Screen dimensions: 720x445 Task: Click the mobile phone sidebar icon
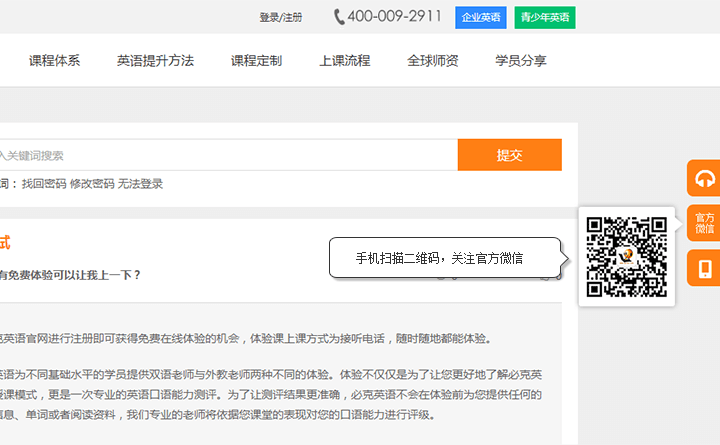point(704,268)
